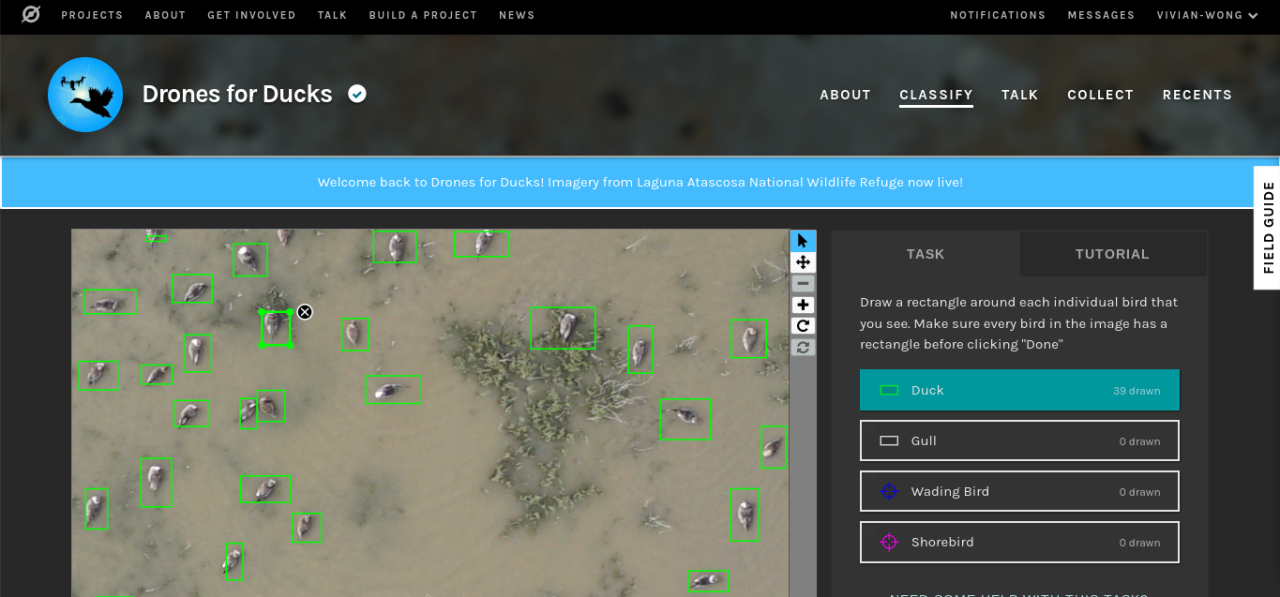Open Get Involved link
The width and height of the screenshot is (1280, 597).
(x=251, y=15)
